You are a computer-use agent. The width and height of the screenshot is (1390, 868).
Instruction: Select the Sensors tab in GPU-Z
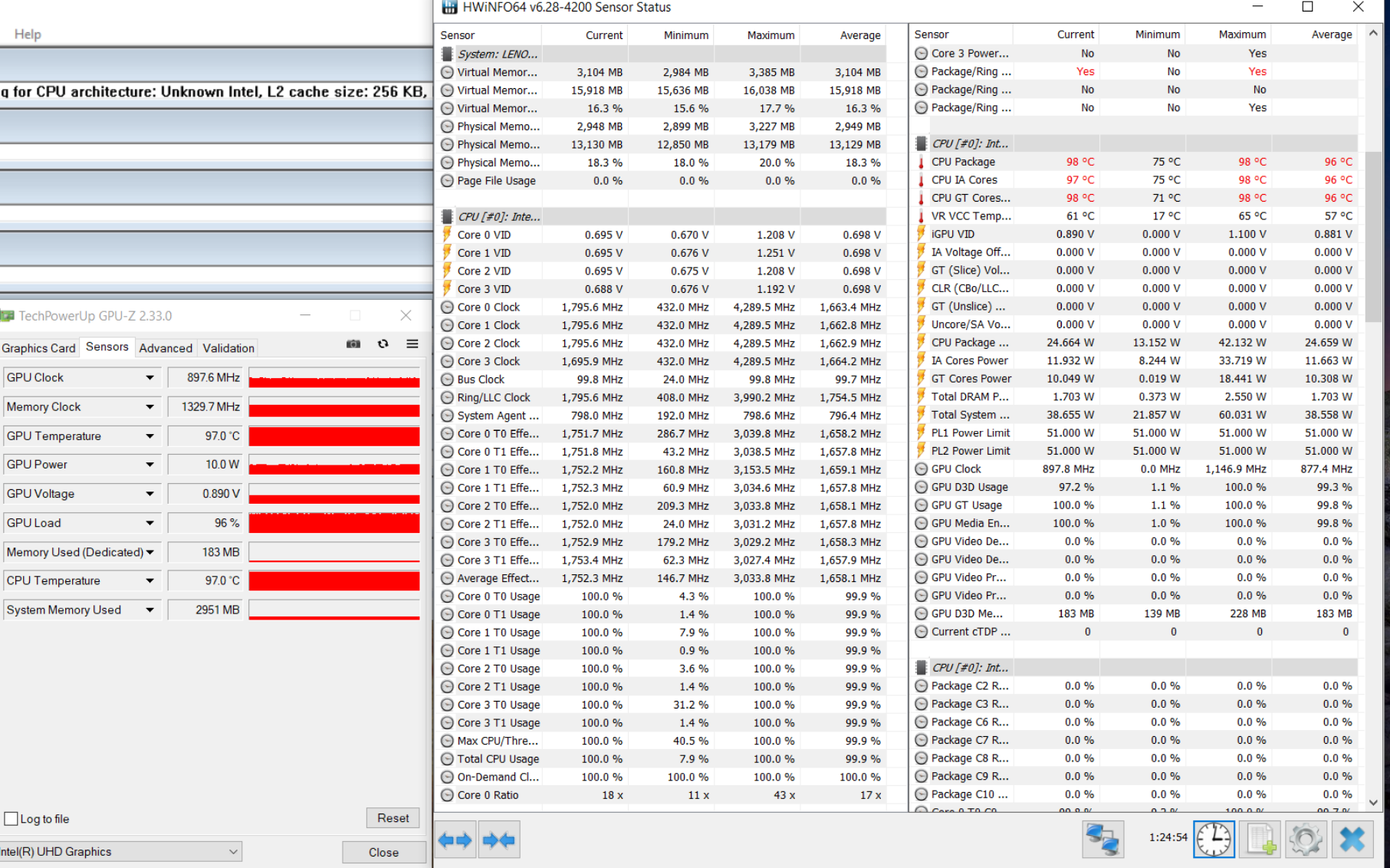tap(107, 347)
